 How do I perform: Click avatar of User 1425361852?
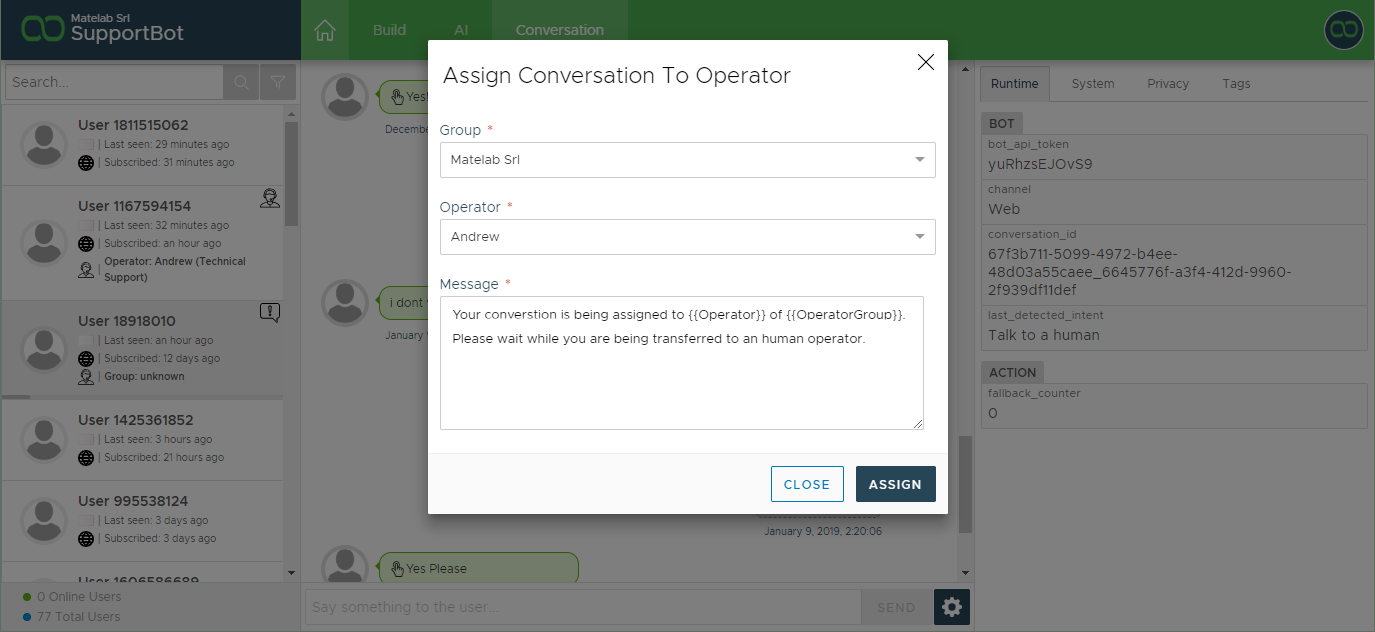[44, 440]
